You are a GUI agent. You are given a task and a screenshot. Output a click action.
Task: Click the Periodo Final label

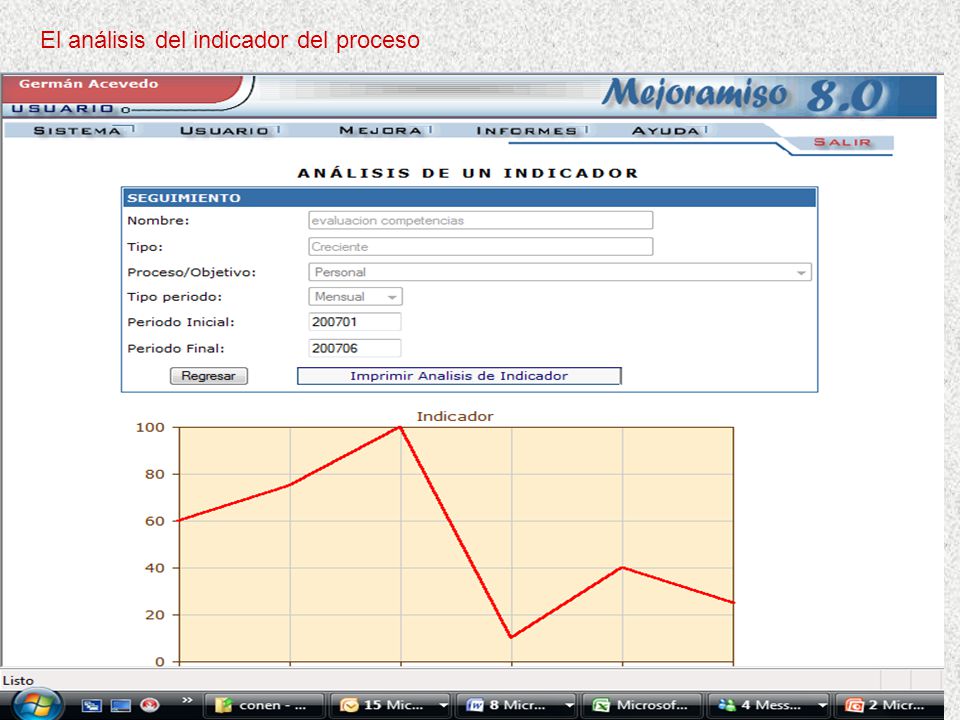tap(176, 348)
